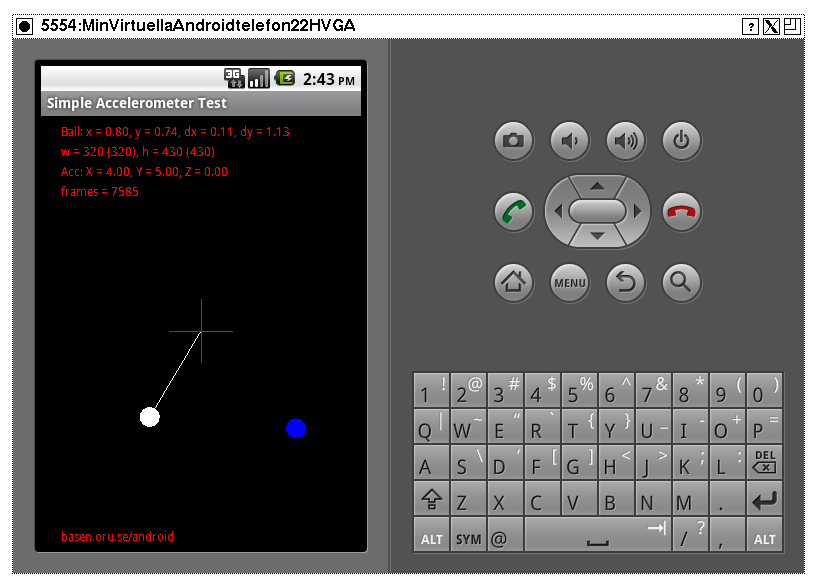Viewport: 816px width, 587px height.
Task: Click the 5 % number key
Action: [579, 390]
